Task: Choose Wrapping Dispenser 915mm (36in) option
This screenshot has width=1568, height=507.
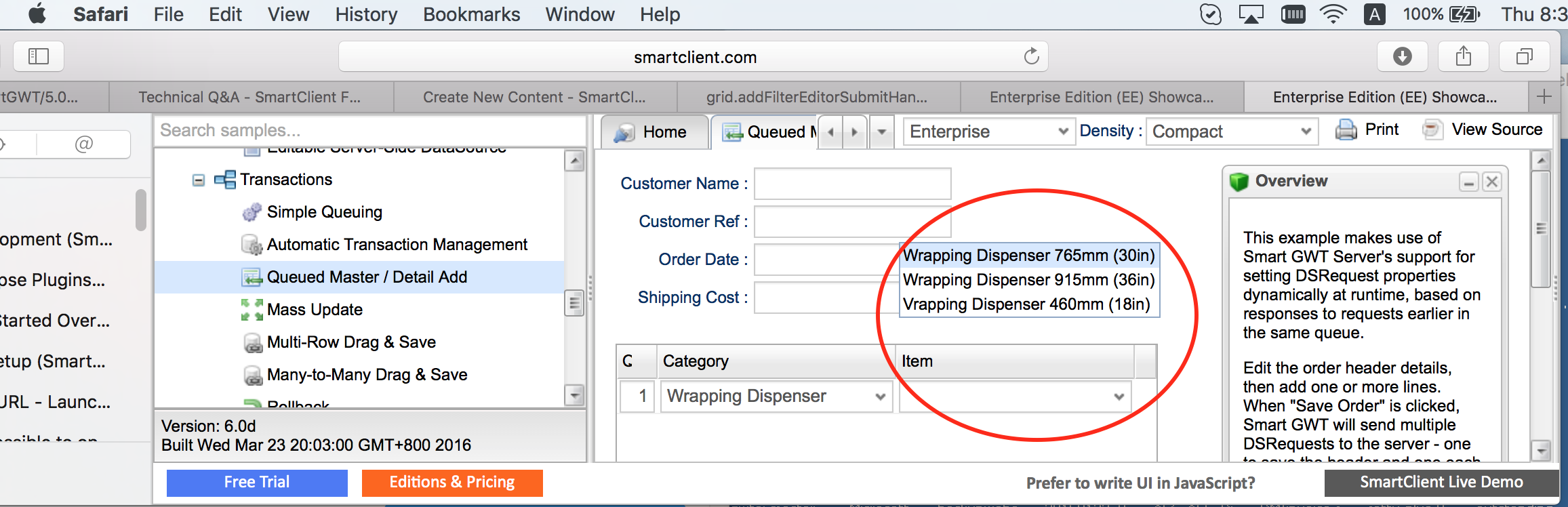Action: 1028,280
